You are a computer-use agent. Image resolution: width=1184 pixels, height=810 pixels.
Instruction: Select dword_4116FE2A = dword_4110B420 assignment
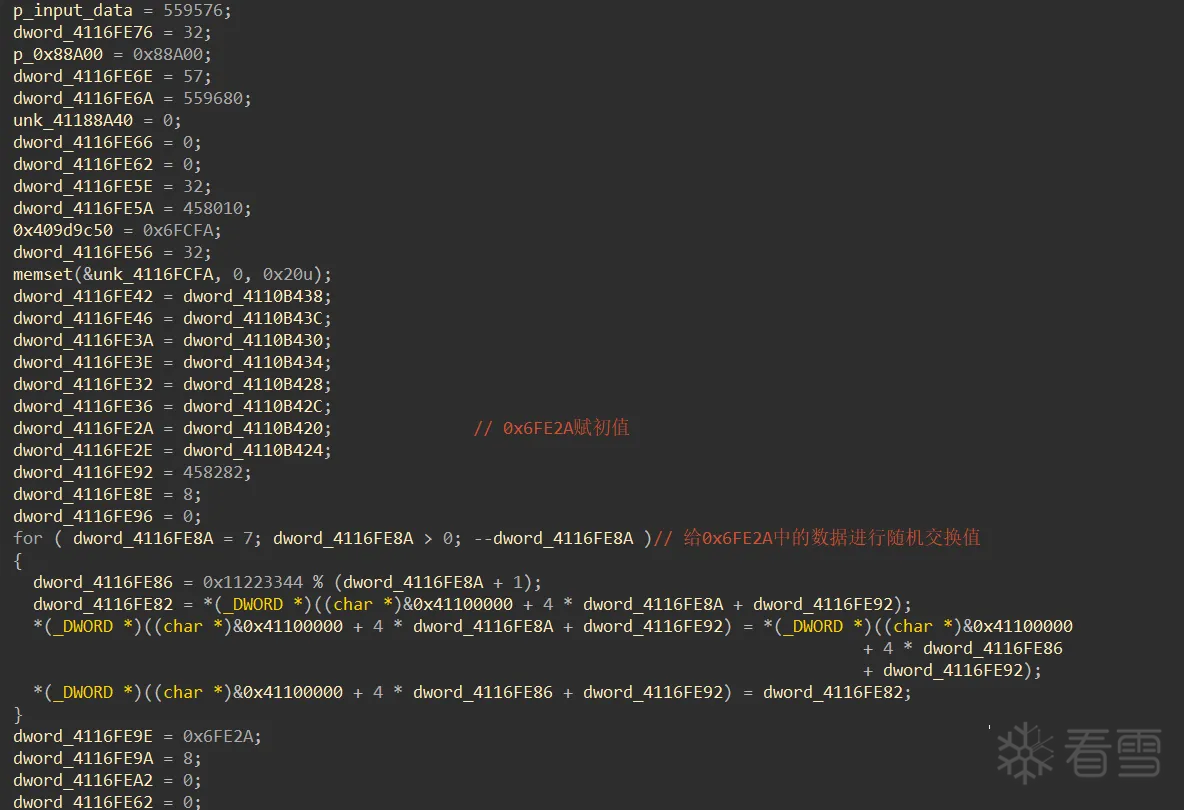(x=172, y=428)
